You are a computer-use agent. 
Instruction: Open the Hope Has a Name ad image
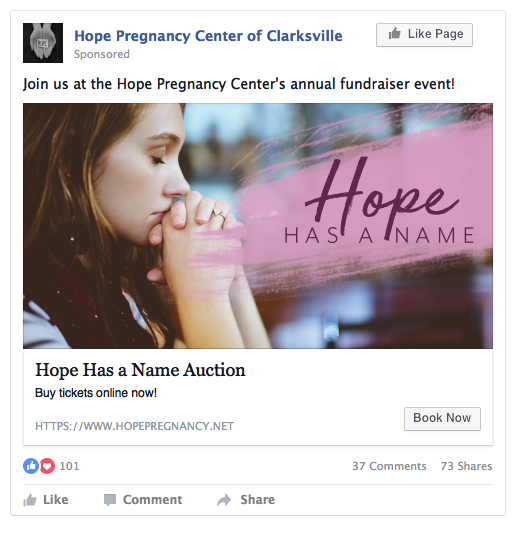(258, 226)
